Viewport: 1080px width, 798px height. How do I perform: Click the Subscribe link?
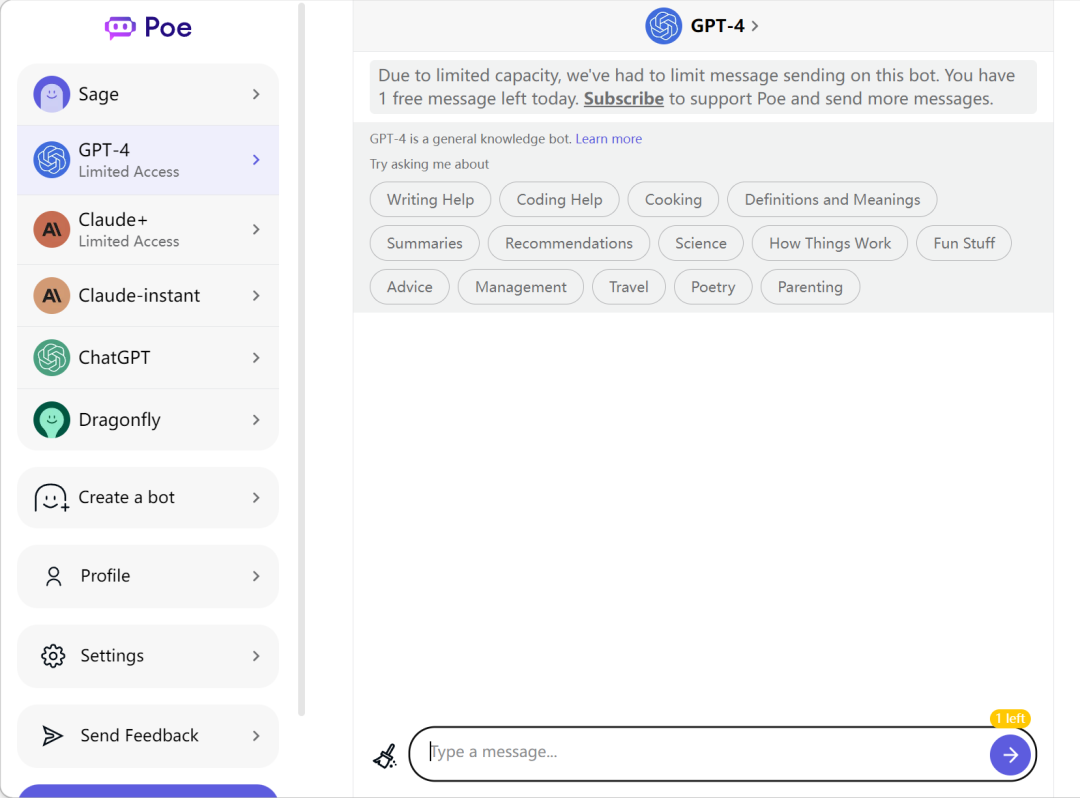(x=623, y=98)
